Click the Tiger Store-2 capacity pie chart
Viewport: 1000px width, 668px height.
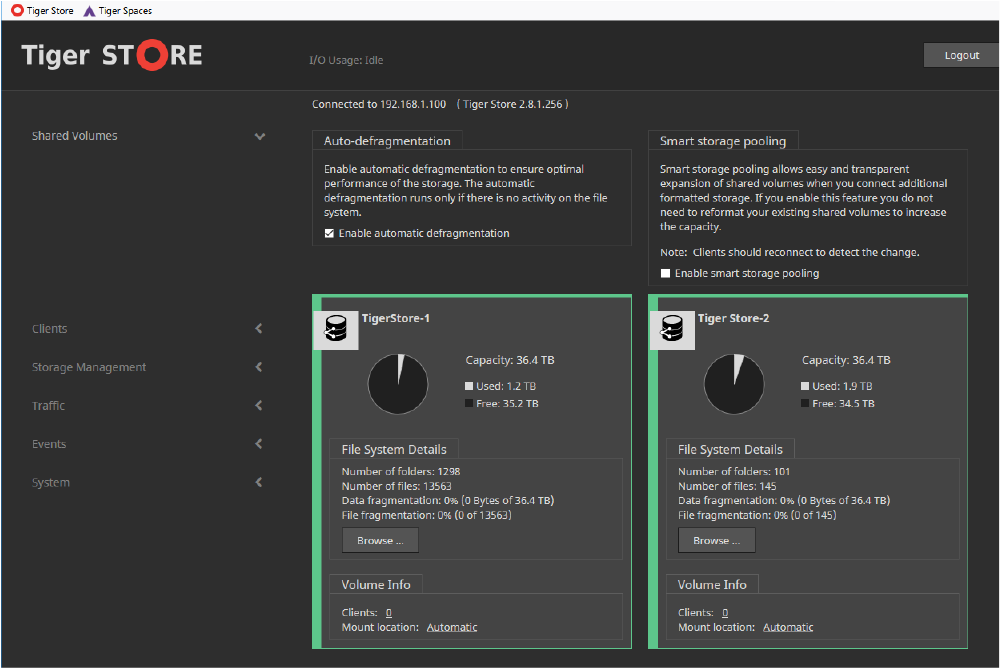(734, 384)
